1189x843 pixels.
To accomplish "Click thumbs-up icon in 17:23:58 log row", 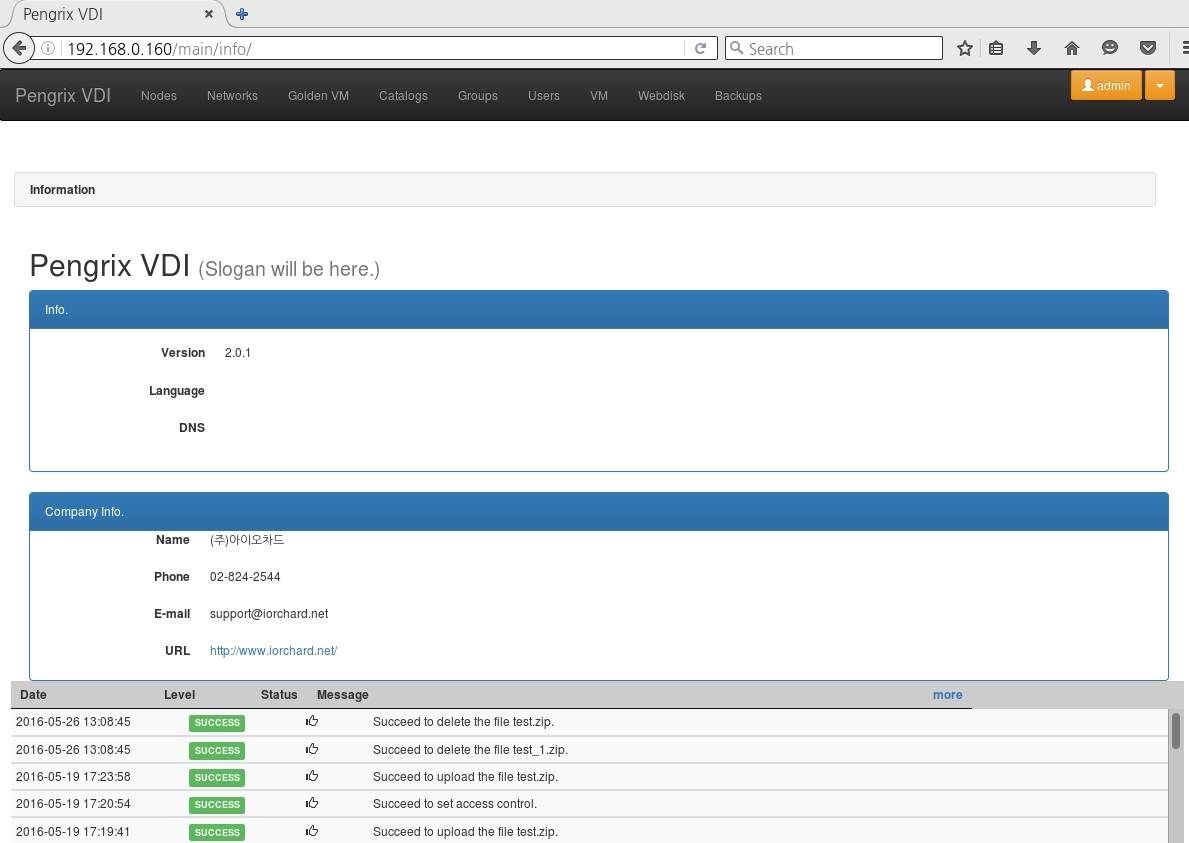I will [312, 776].
